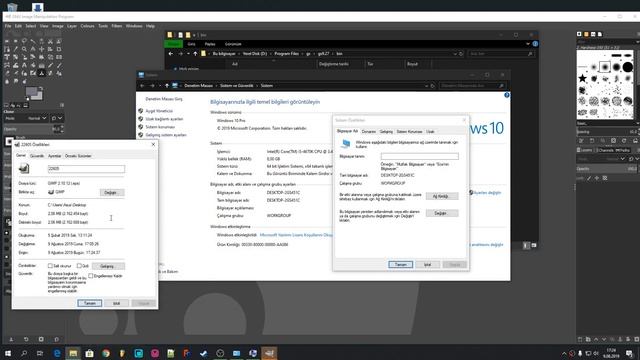
Task: Tick the Engellemeyi Kaldır checkbox
Action: [91, 276]
